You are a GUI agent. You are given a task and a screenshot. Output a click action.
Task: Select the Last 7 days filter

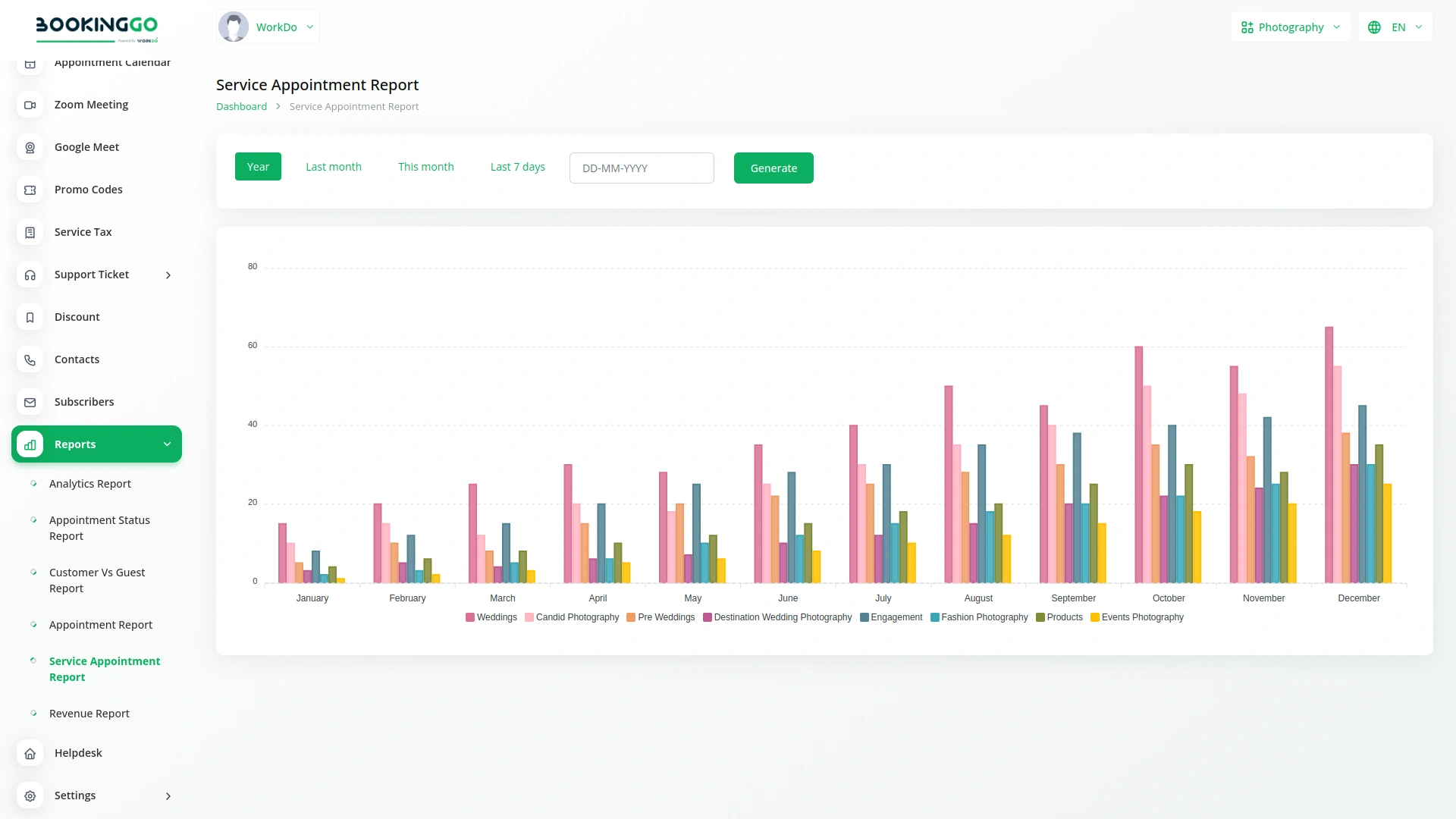tap(517, 166)
